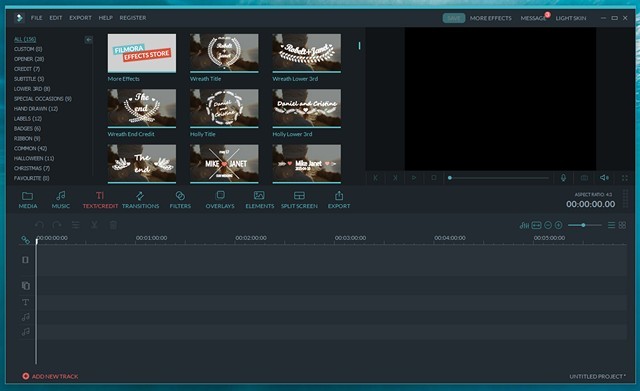Select the Split Screen tool

(x=299, y=200)
